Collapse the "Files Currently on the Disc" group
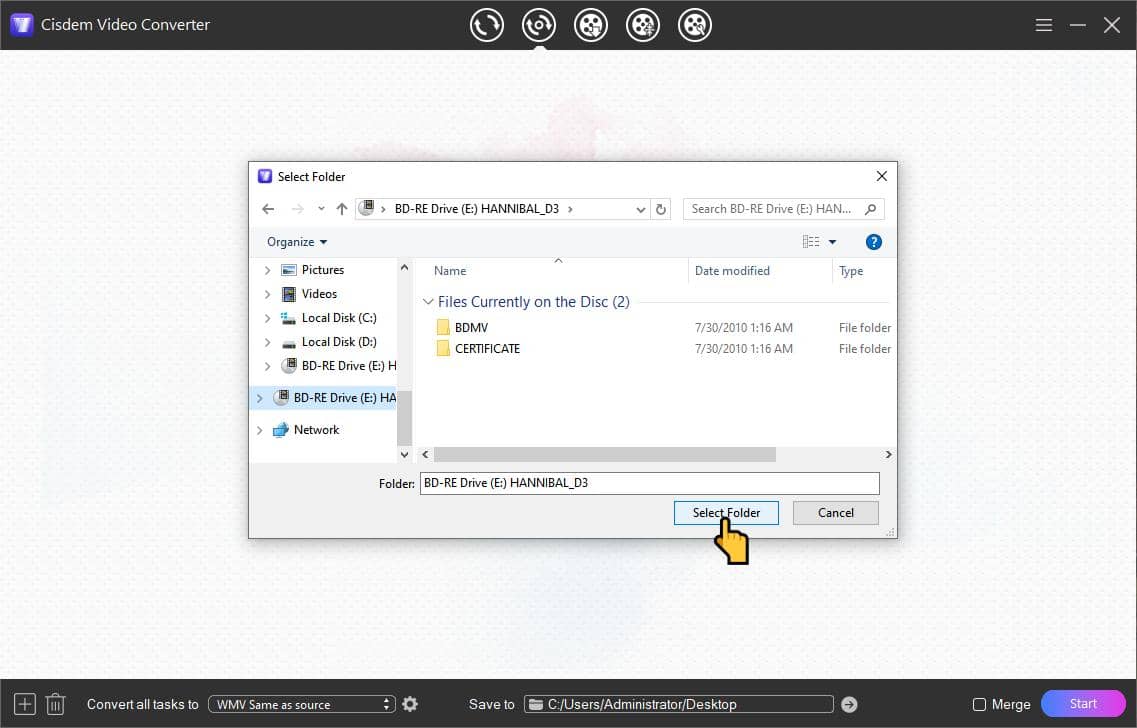The image size is (1137, 728). [x=428, y=301]
